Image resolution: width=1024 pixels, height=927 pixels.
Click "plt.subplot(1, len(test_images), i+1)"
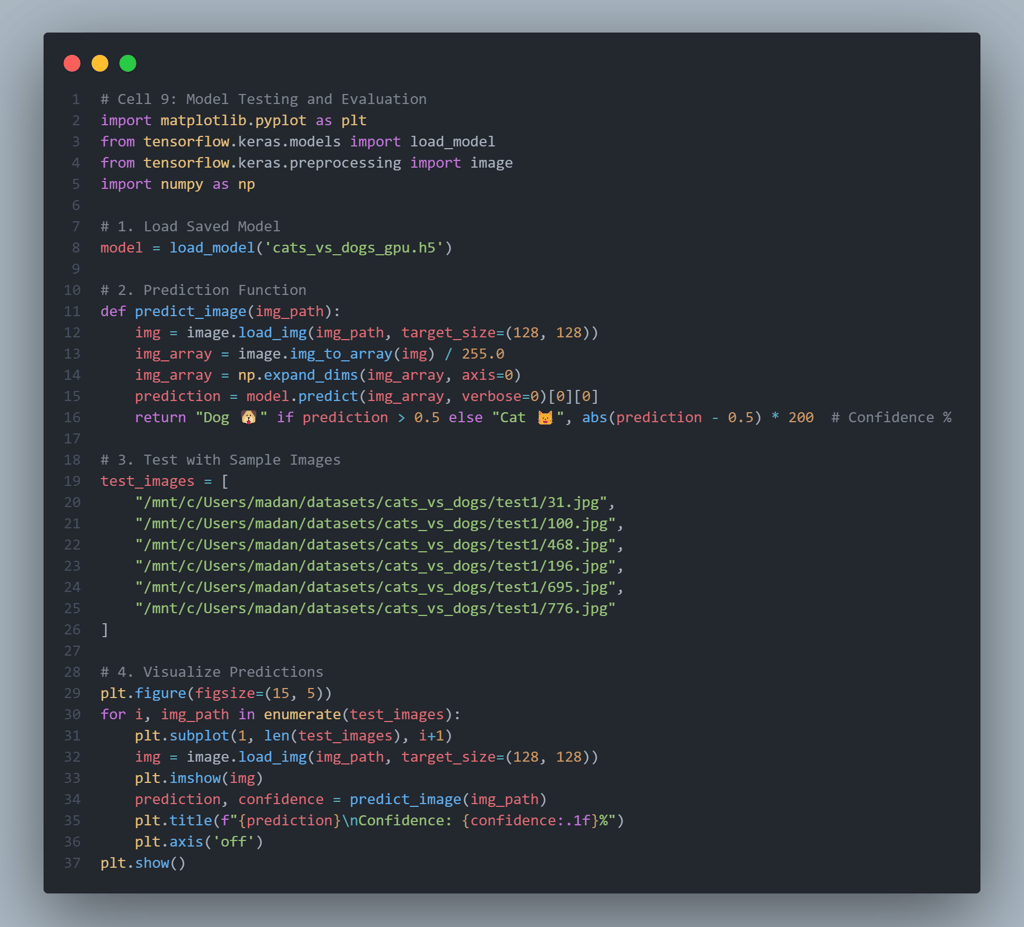coord(293,736)
